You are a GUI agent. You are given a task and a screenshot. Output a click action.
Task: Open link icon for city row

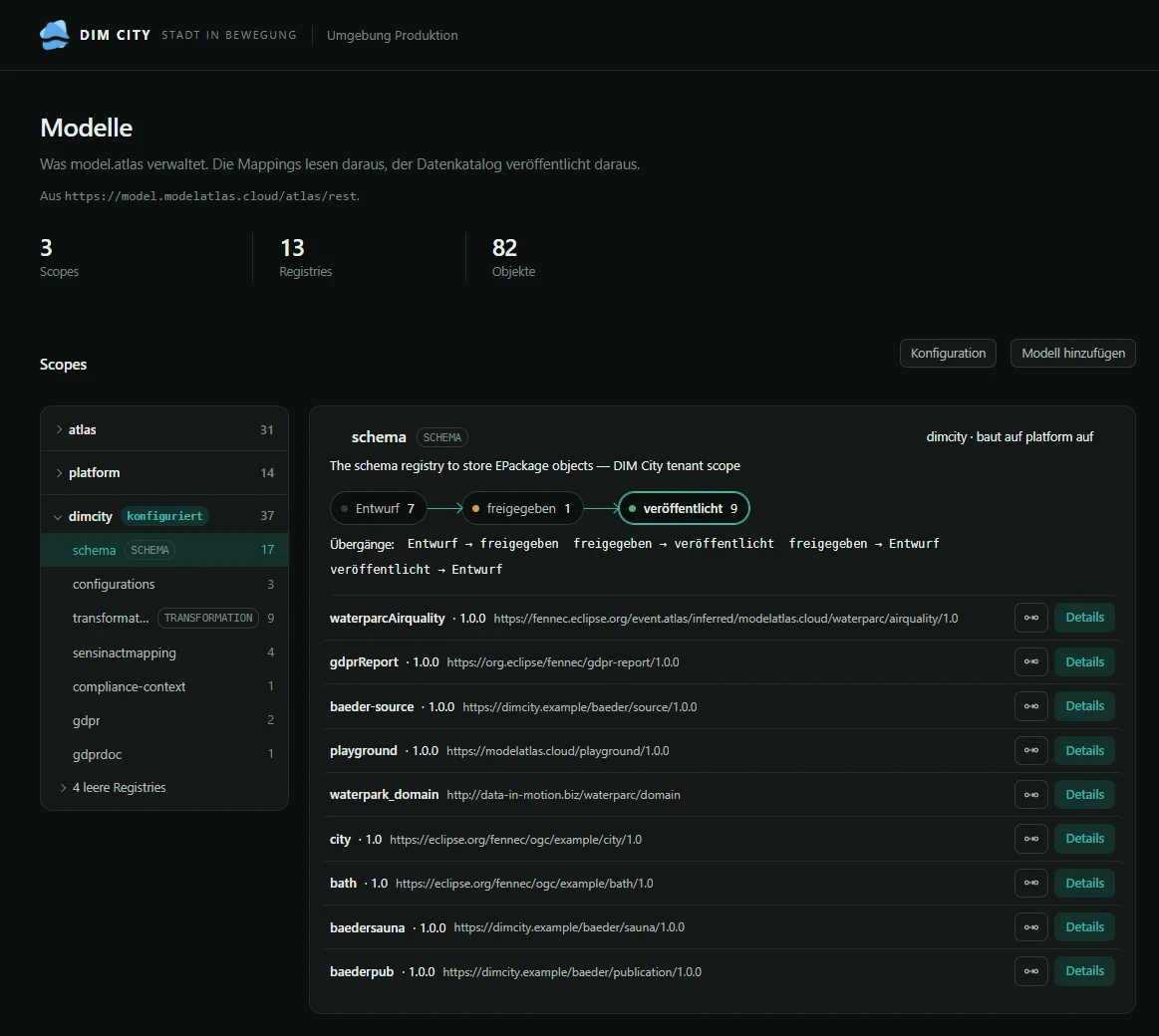(x=1031, y=839)
